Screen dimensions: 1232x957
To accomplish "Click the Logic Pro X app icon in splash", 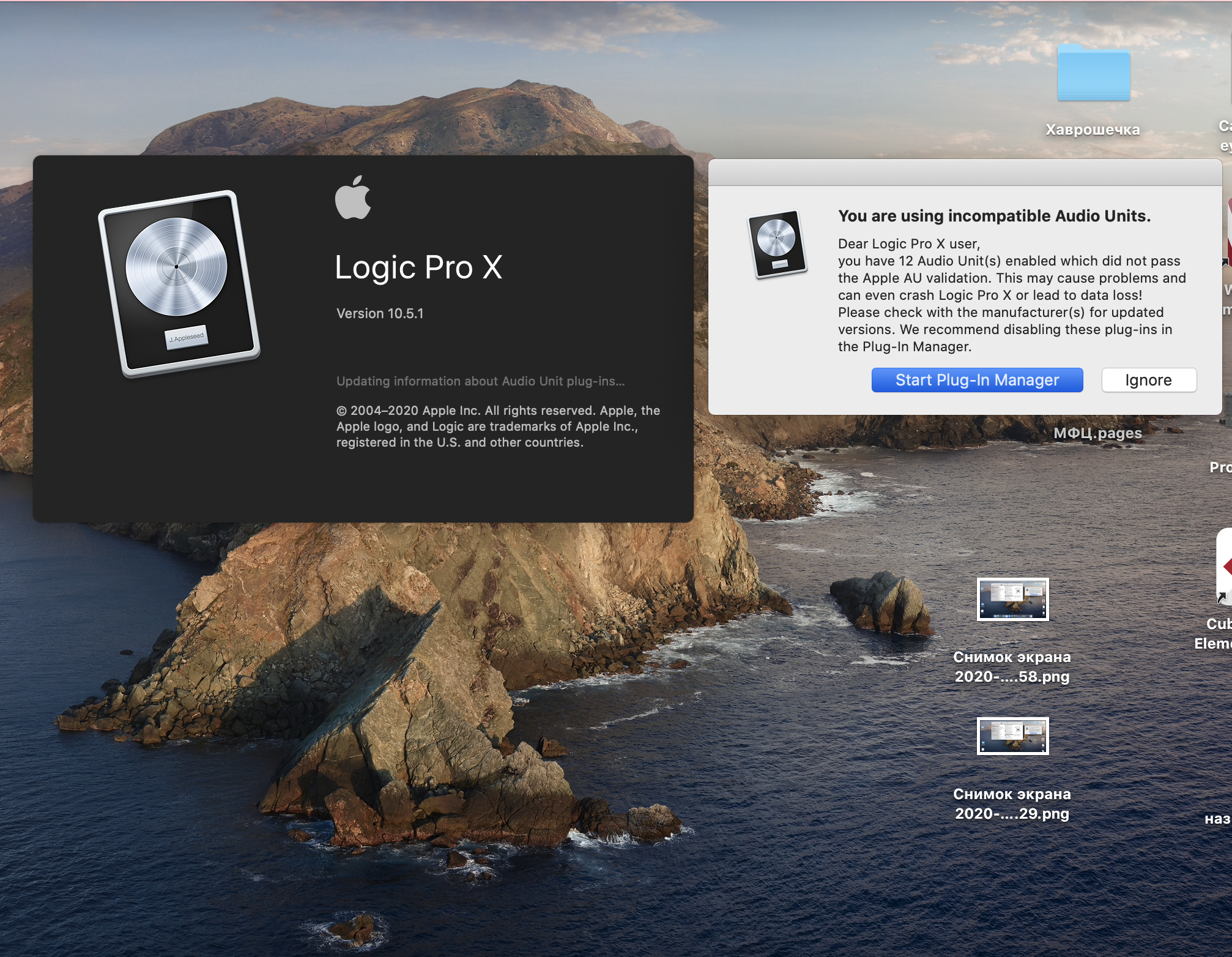I will tap(179, 283).
